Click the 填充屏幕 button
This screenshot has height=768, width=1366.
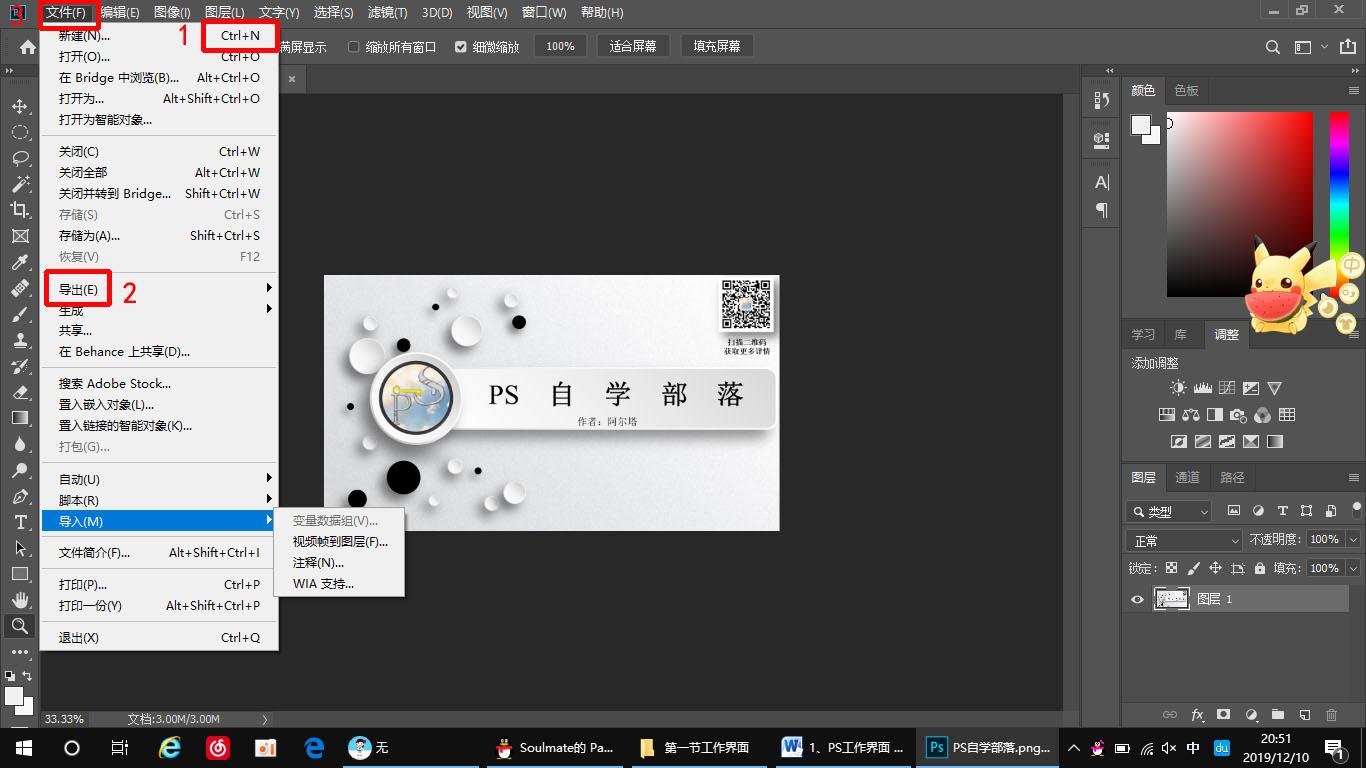tap(717, 47)
